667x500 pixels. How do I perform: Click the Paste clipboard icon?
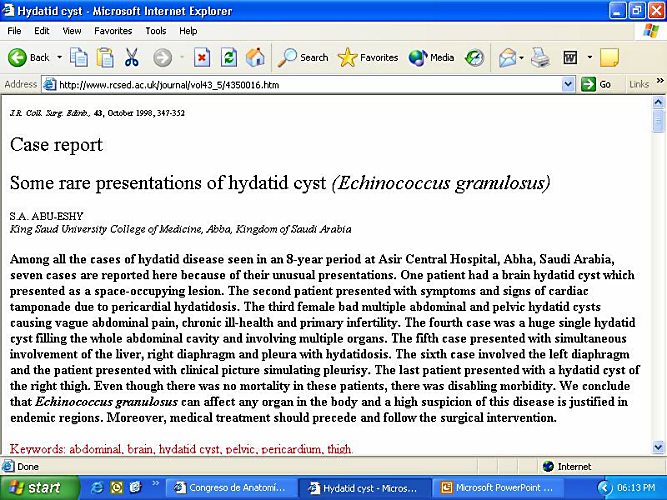(105, 57)
